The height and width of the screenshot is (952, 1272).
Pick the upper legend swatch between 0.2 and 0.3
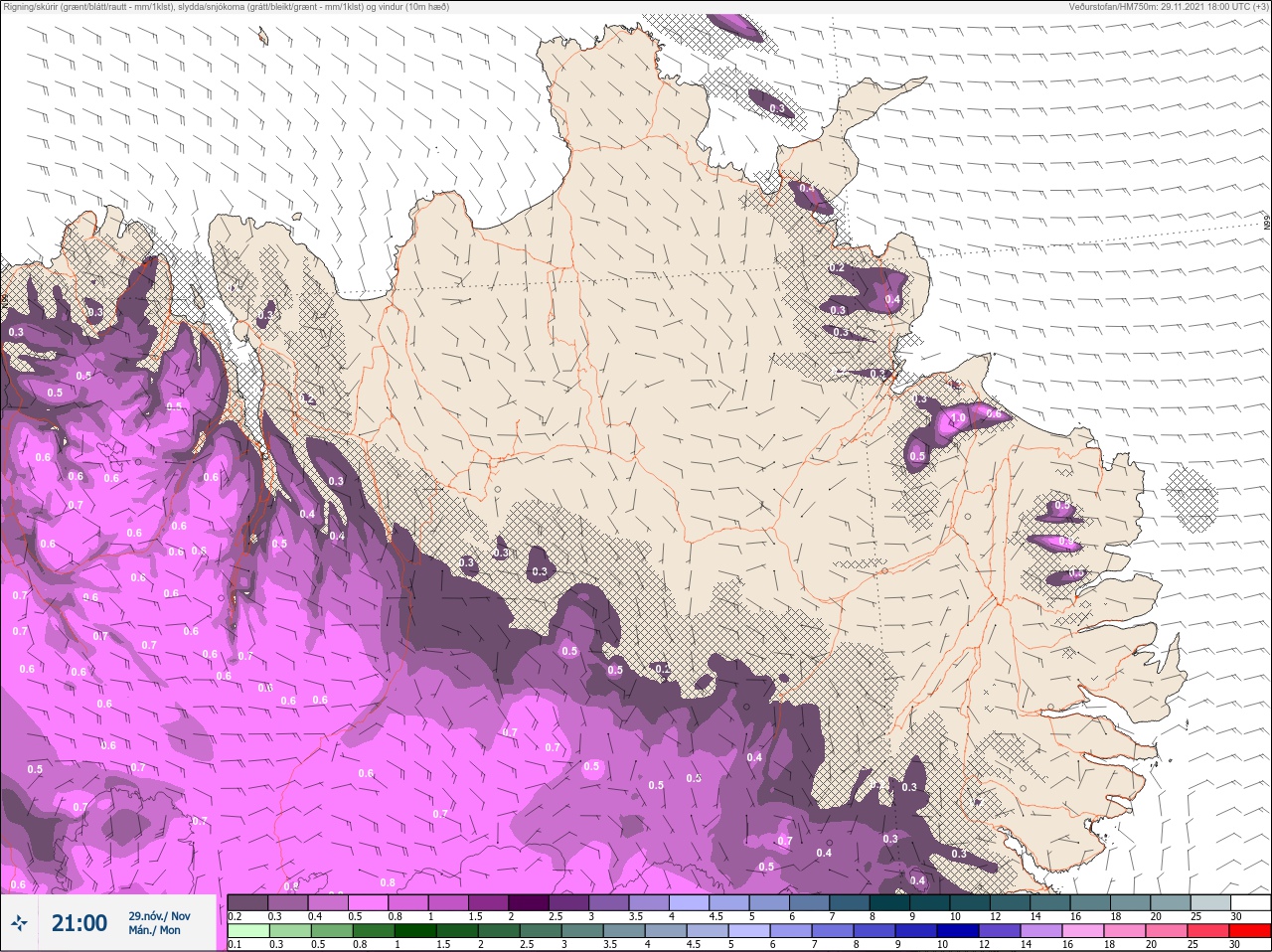point(247,902)
